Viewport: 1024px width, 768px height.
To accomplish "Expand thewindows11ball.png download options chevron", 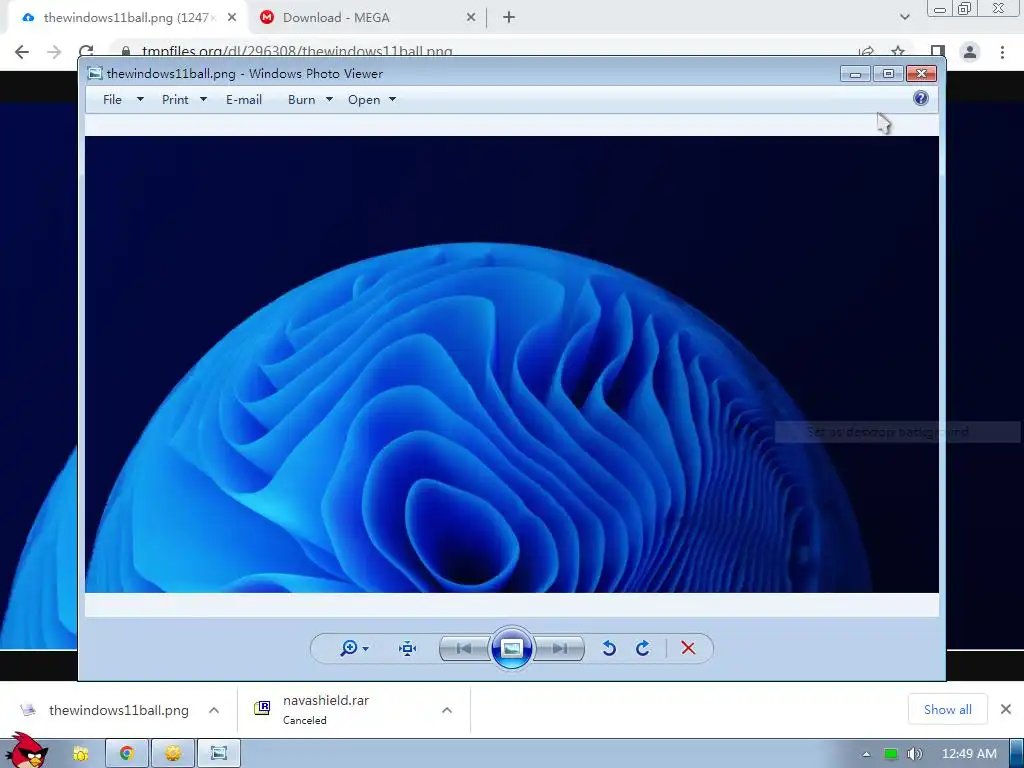I will click(x=214, y=710).
